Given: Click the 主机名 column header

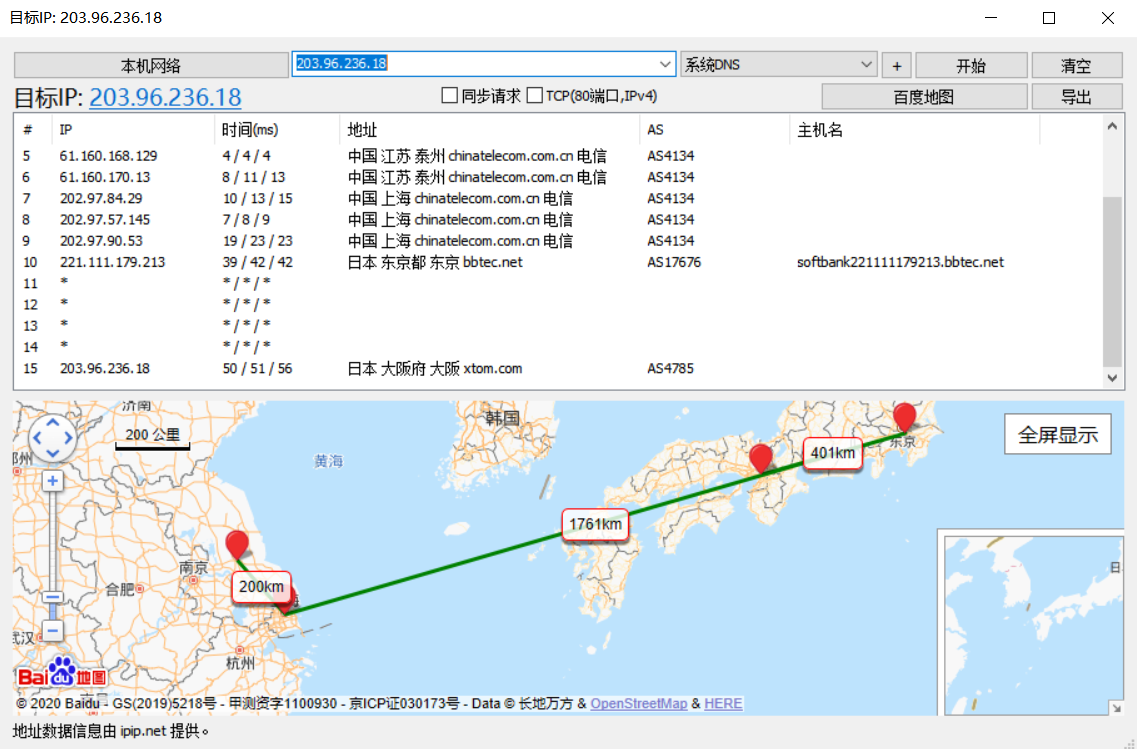Looking at the screenshot, I should [x=820, y=130].
